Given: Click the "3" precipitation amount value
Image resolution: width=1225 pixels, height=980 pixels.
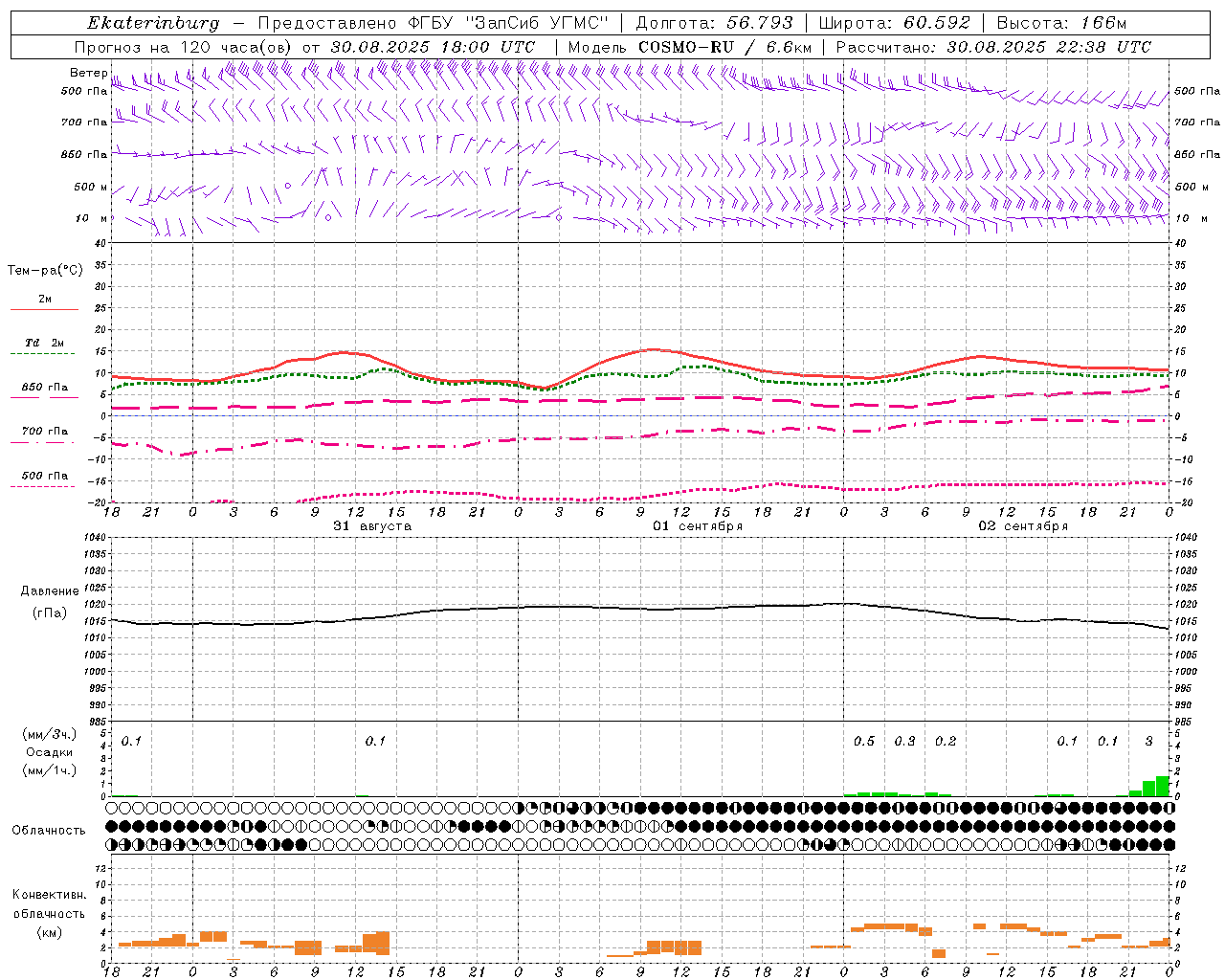Looking at the screenshot, I should [x=1149, y=742].
